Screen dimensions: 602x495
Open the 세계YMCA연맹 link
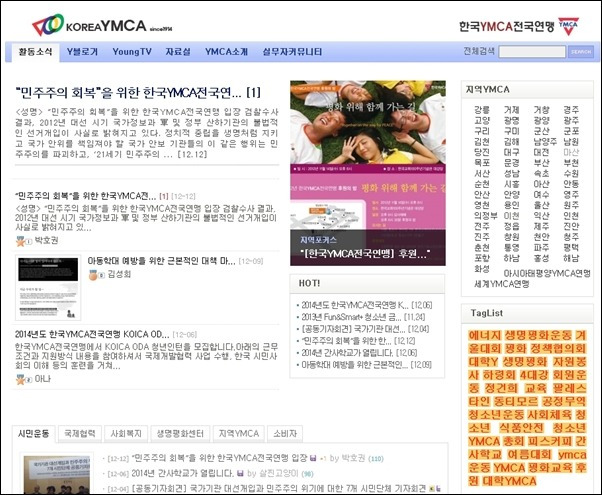pyautogui.click(x=502, y=284)
